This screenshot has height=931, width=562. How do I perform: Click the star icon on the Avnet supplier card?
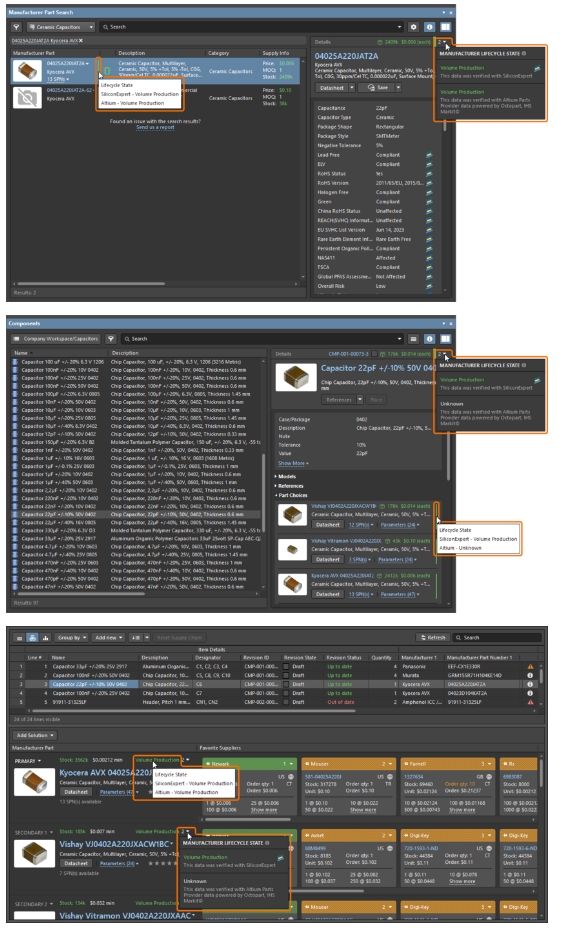click(x=307, y=835)
